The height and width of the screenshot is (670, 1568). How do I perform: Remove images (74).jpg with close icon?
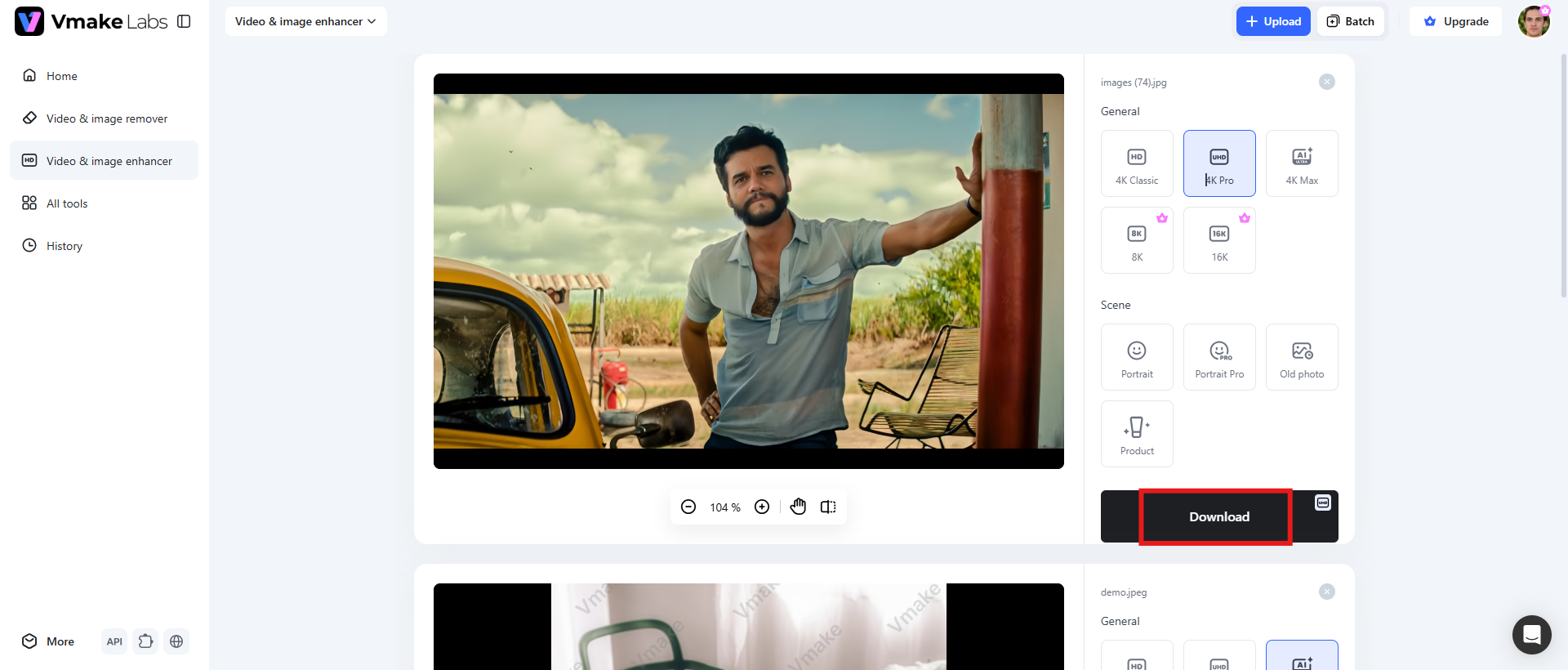click(x=1327, y=82)
